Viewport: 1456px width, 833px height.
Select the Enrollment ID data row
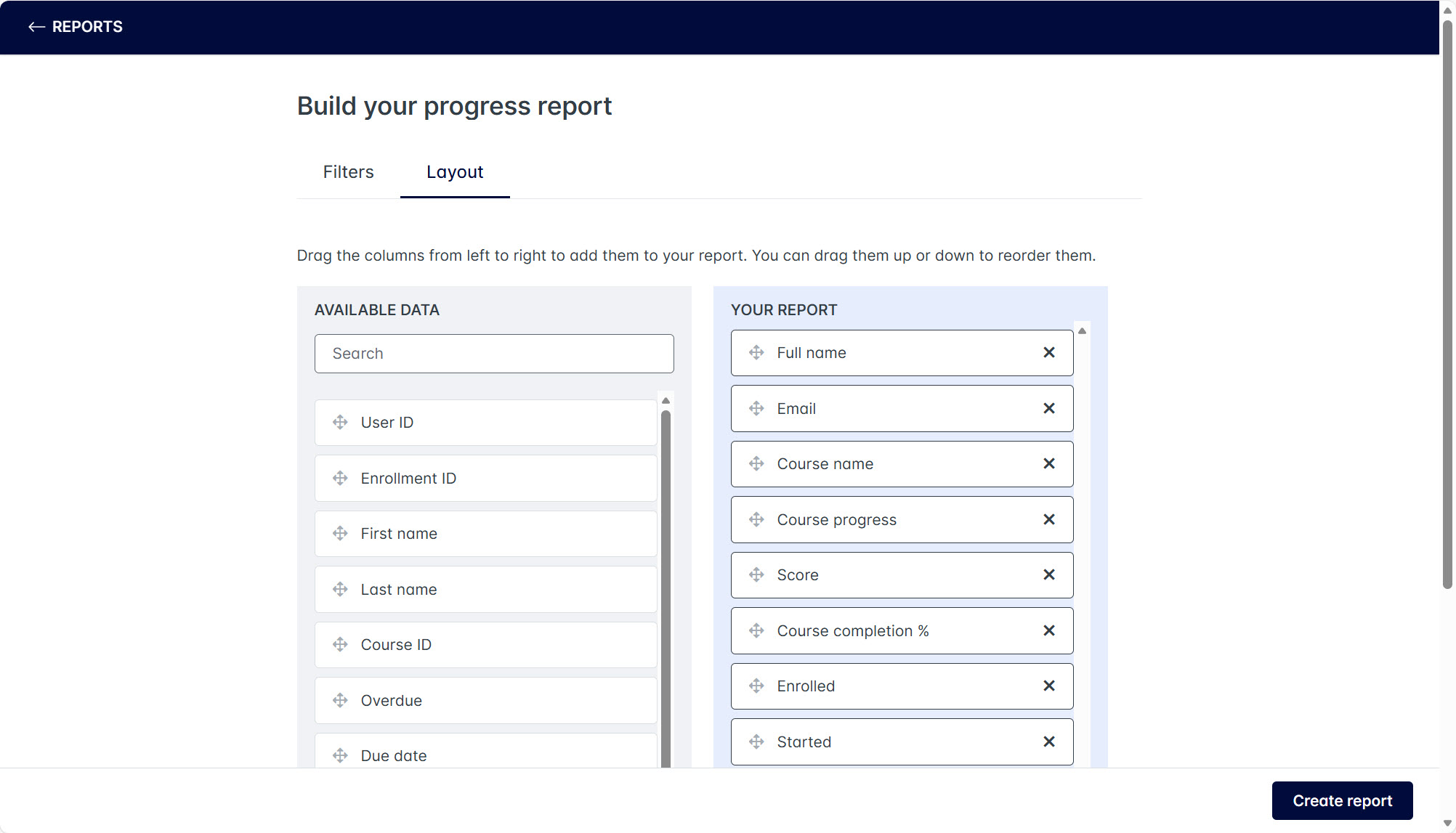tap(485, 478)
